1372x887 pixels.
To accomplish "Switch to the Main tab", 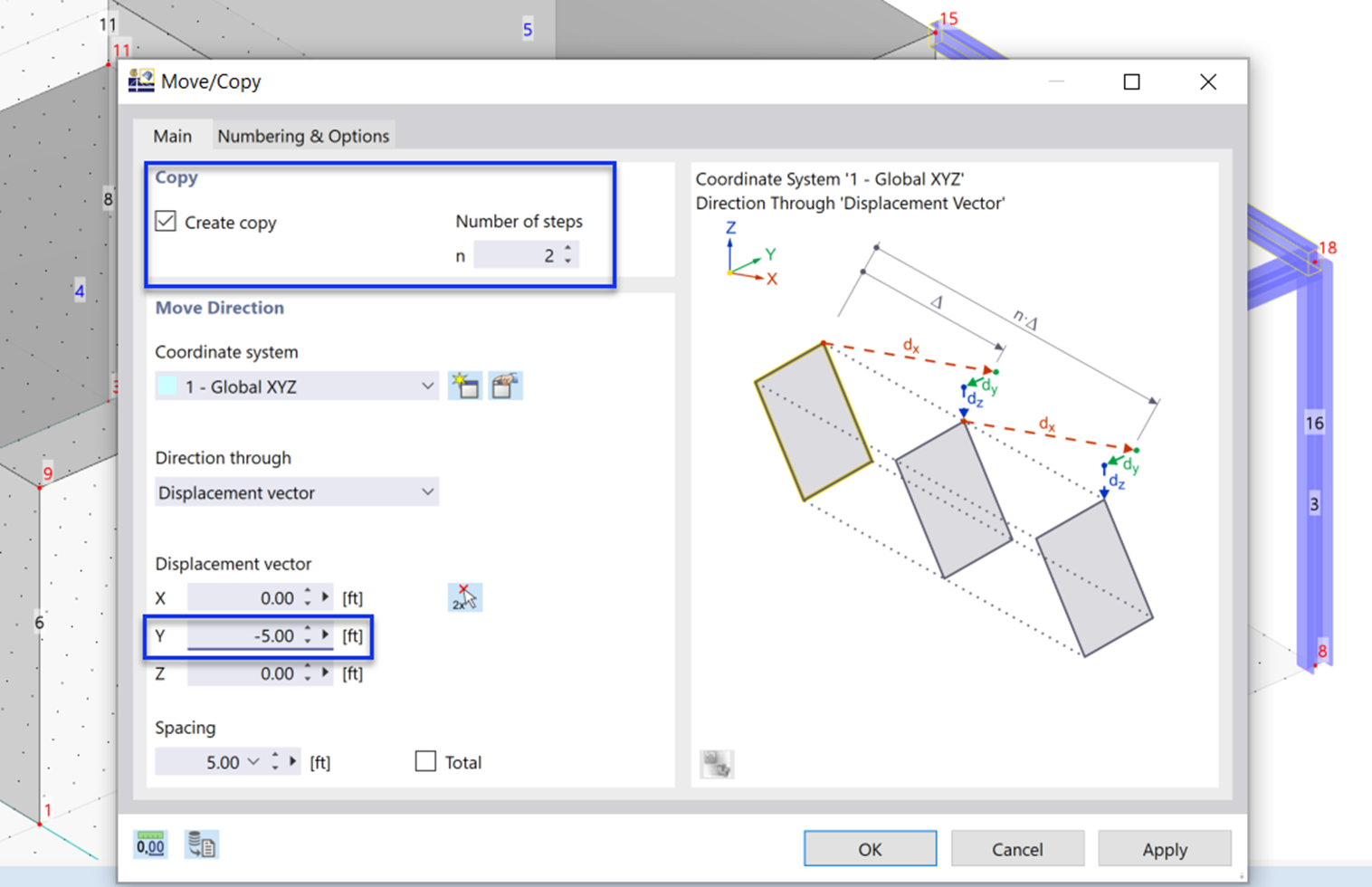I will 172,136.
